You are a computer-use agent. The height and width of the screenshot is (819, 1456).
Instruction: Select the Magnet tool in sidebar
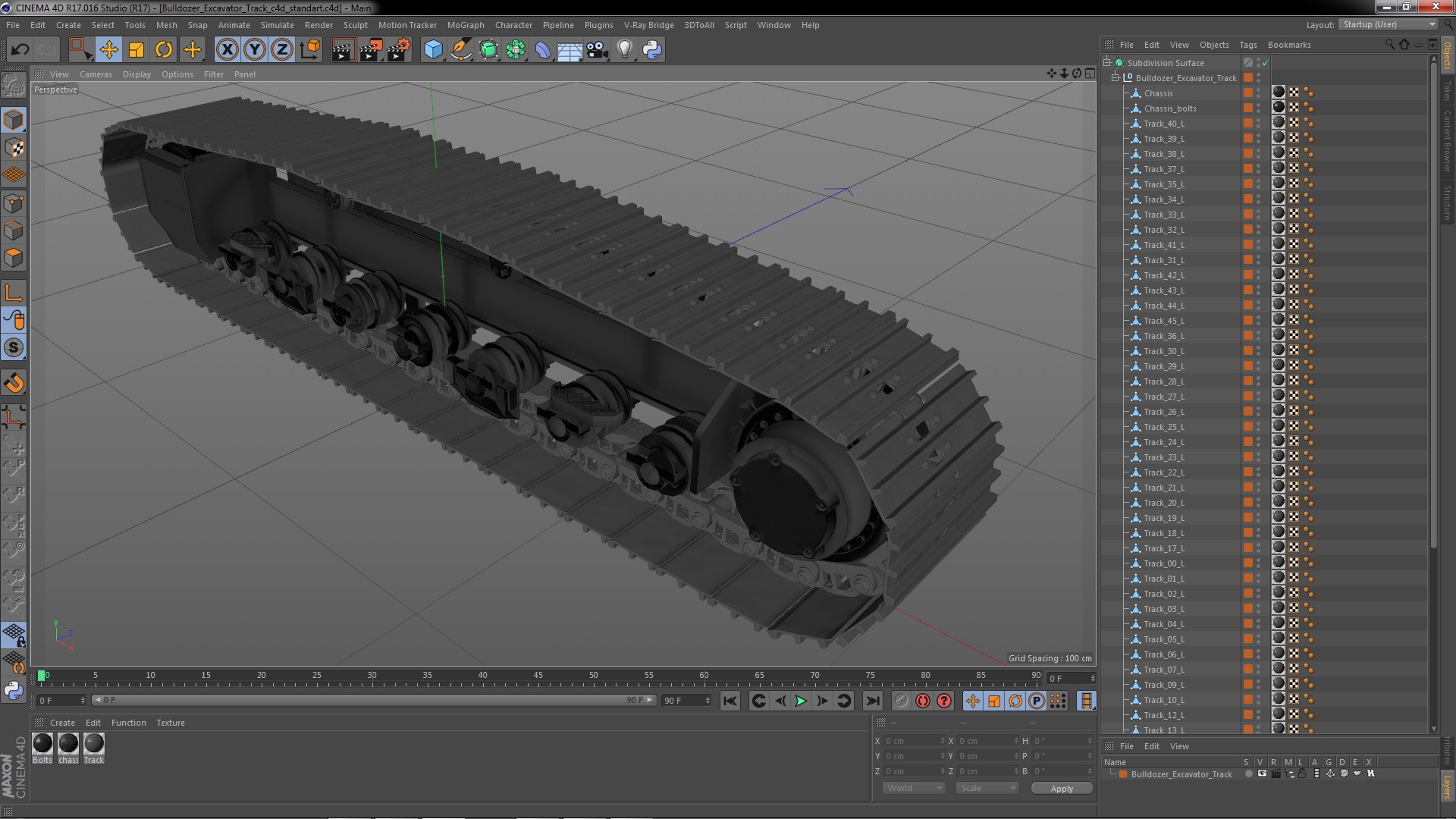pos(15,383)
